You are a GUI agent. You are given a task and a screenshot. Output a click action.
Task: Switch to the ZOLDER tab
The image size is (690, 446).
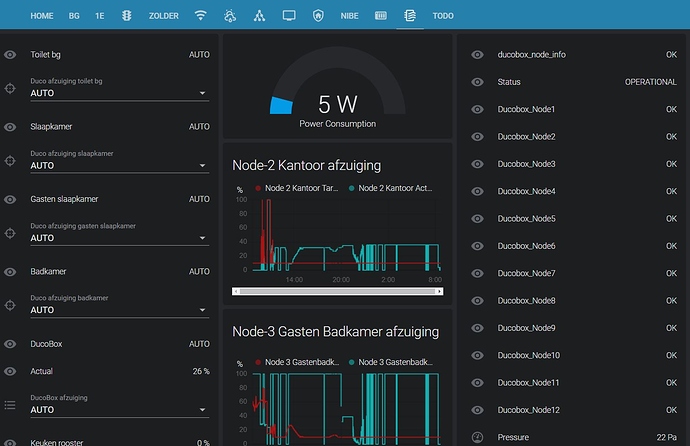pyautogui.click(x=163, y=17)
